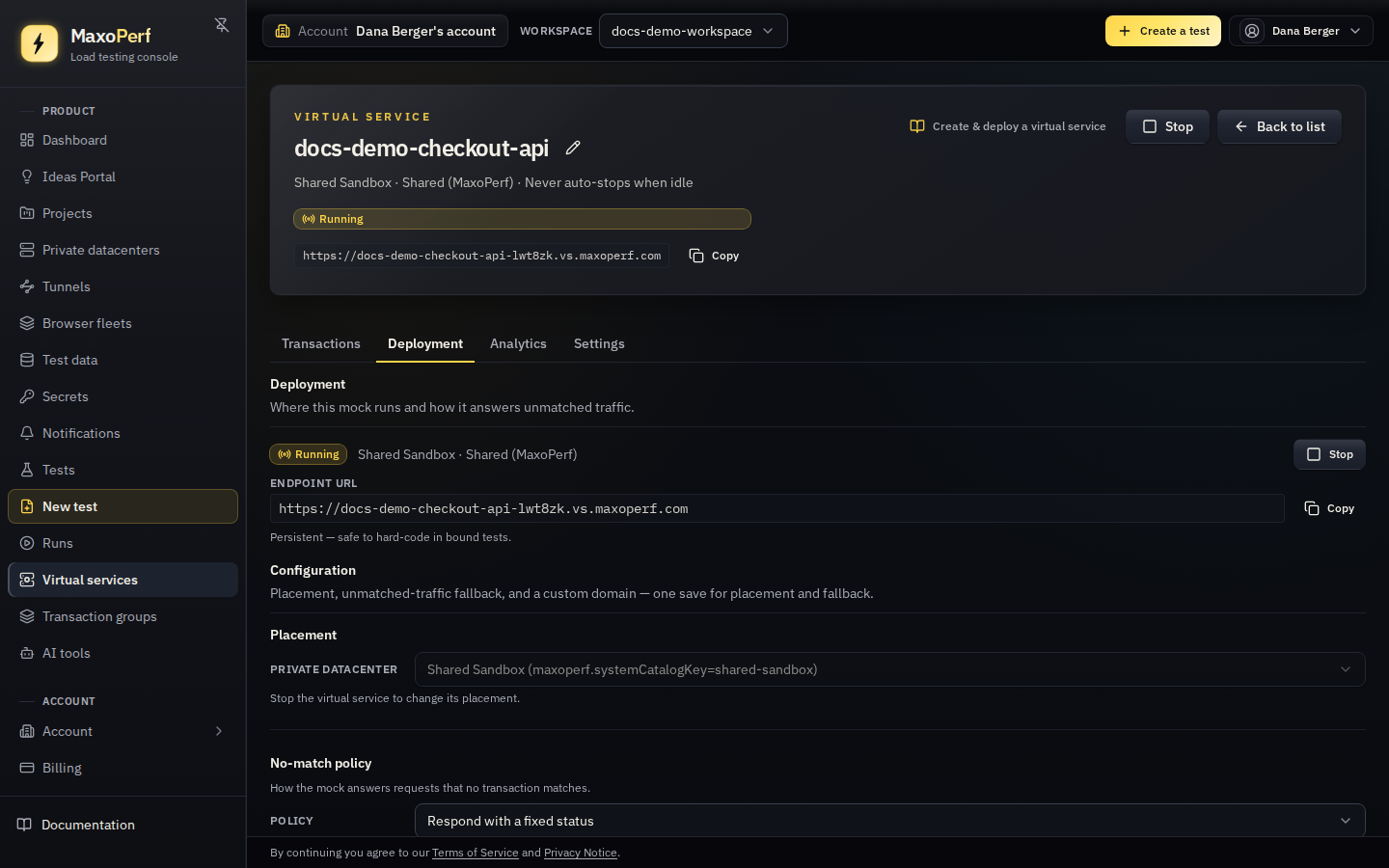
Task: Edit service name with the pencil icon
Action: pyautogui.click(x=573, y=148)
